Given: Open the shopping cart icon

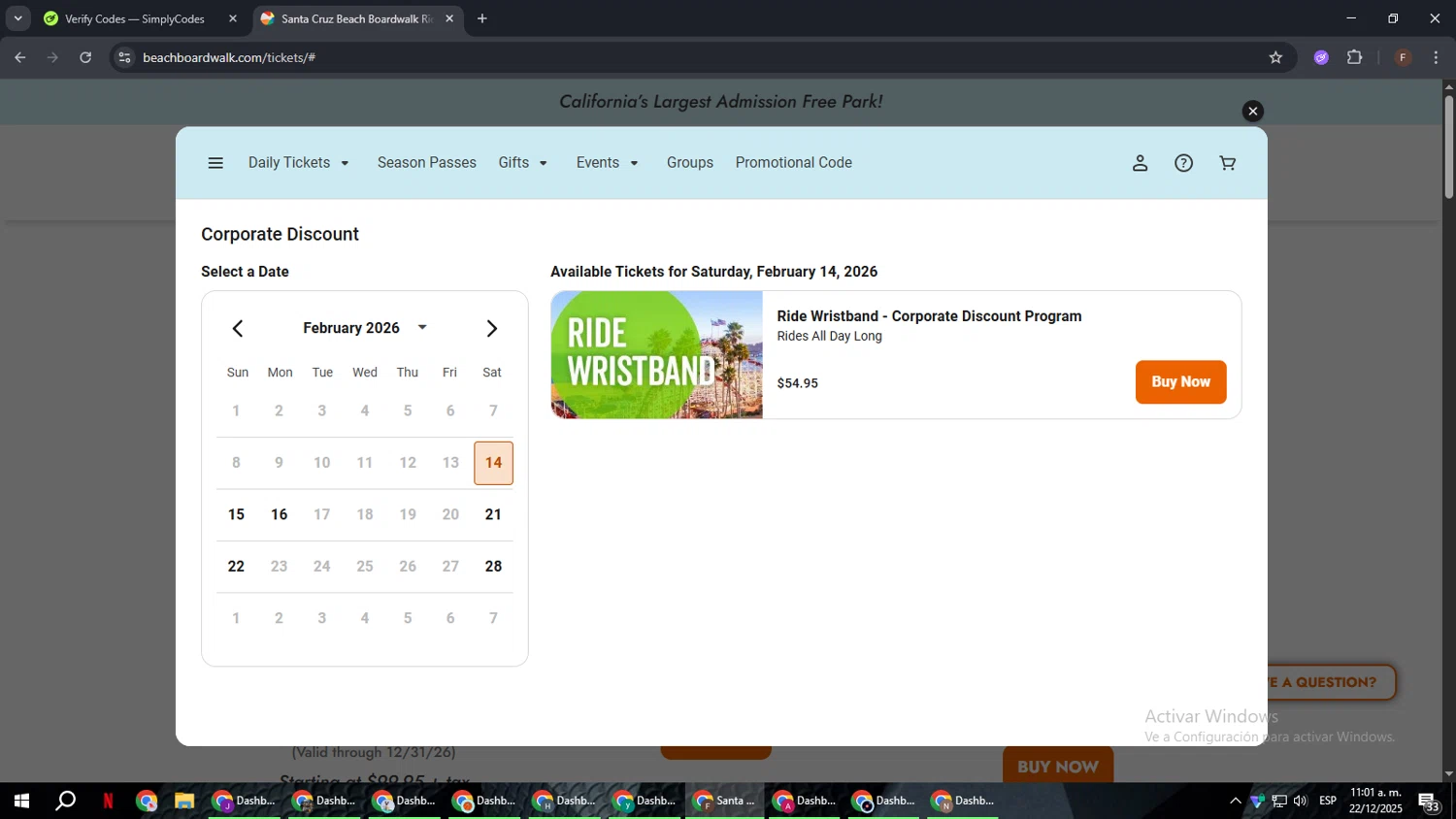Looking at the screenshot, I should pyautogui.click(x=1228, y=163).
